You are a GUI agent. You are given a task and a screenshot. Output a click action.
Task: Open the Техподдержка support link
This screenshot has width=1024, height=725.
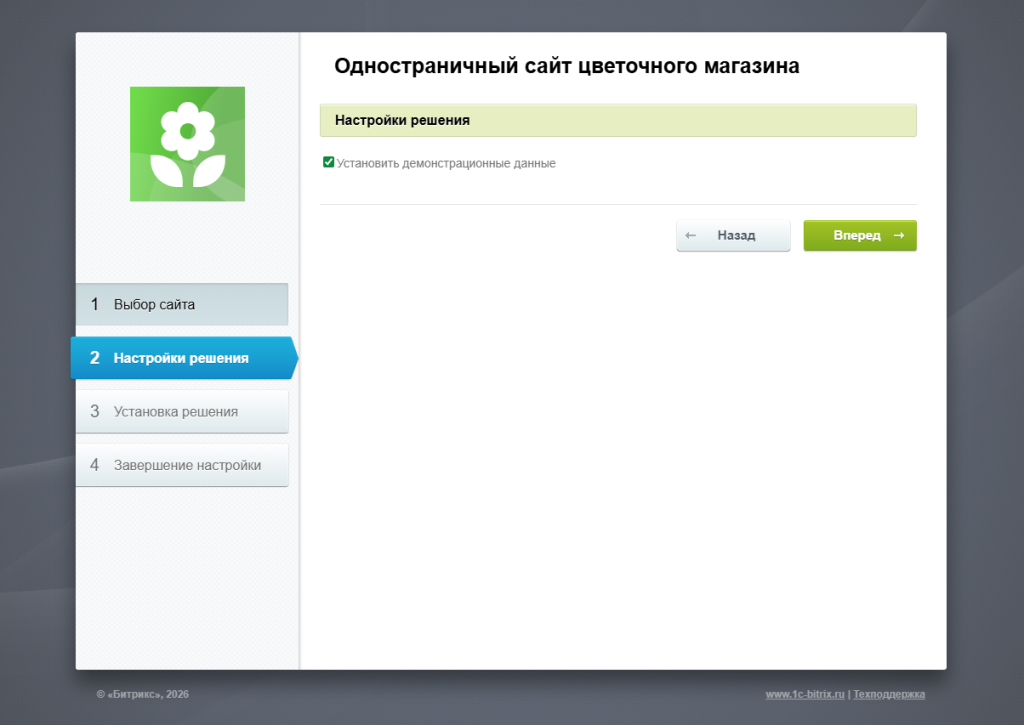[x=889, y=694]
